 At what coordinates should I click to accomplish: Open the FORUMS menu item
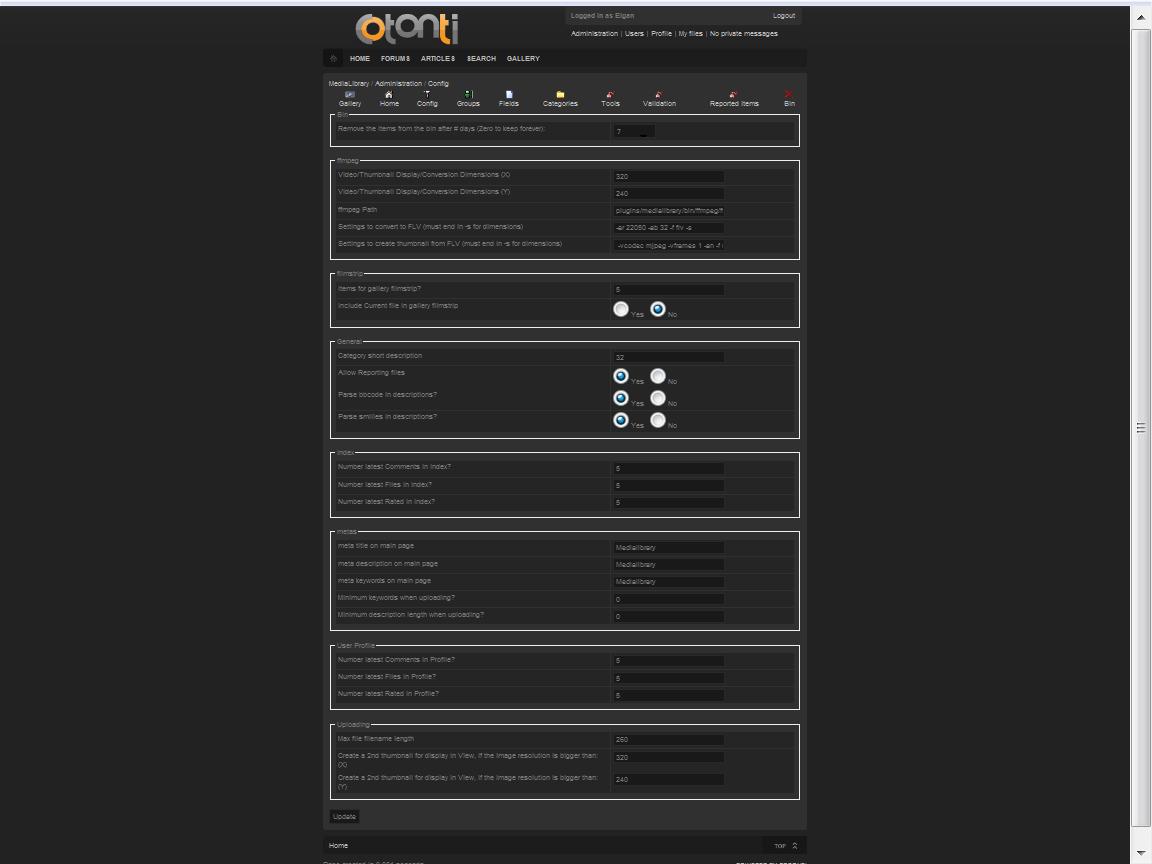click(395, 59)
